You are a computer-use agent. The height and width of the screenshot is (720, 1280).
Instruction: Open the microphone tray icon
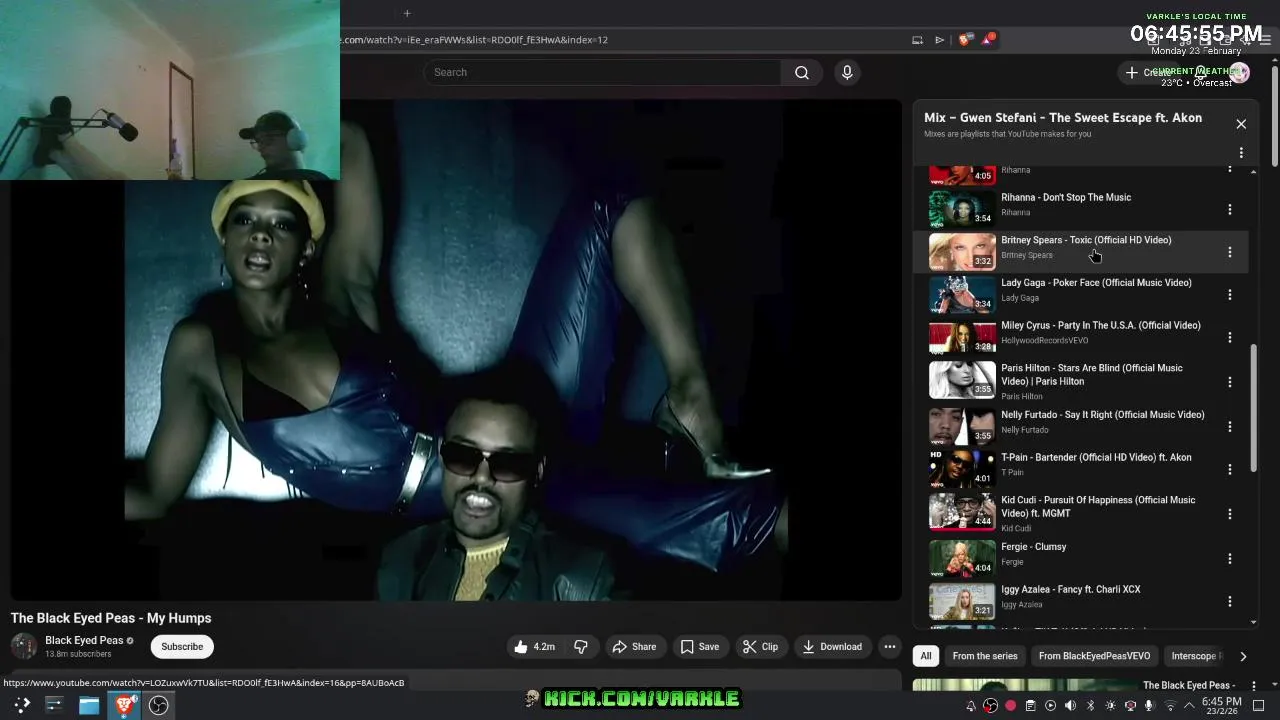(1150, 706)
